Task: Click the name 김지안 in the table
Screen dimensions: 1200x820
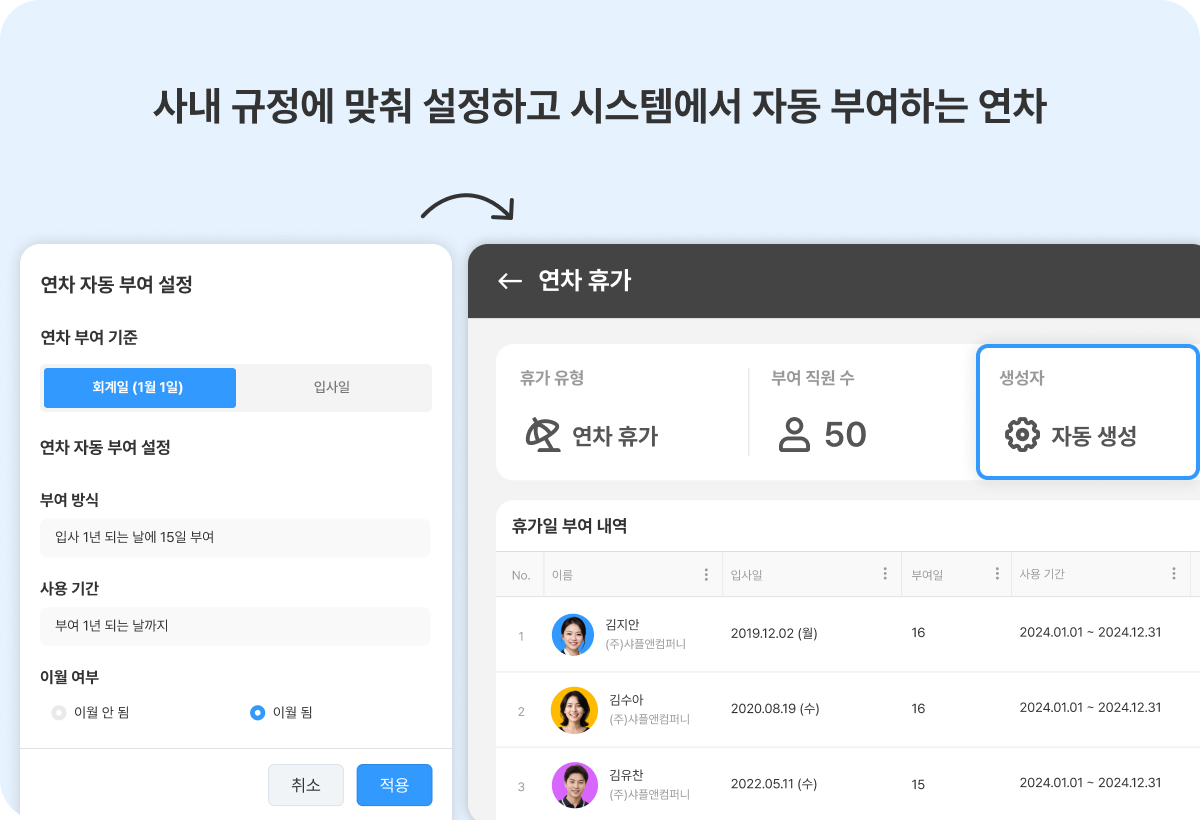Action: (622, 625)
